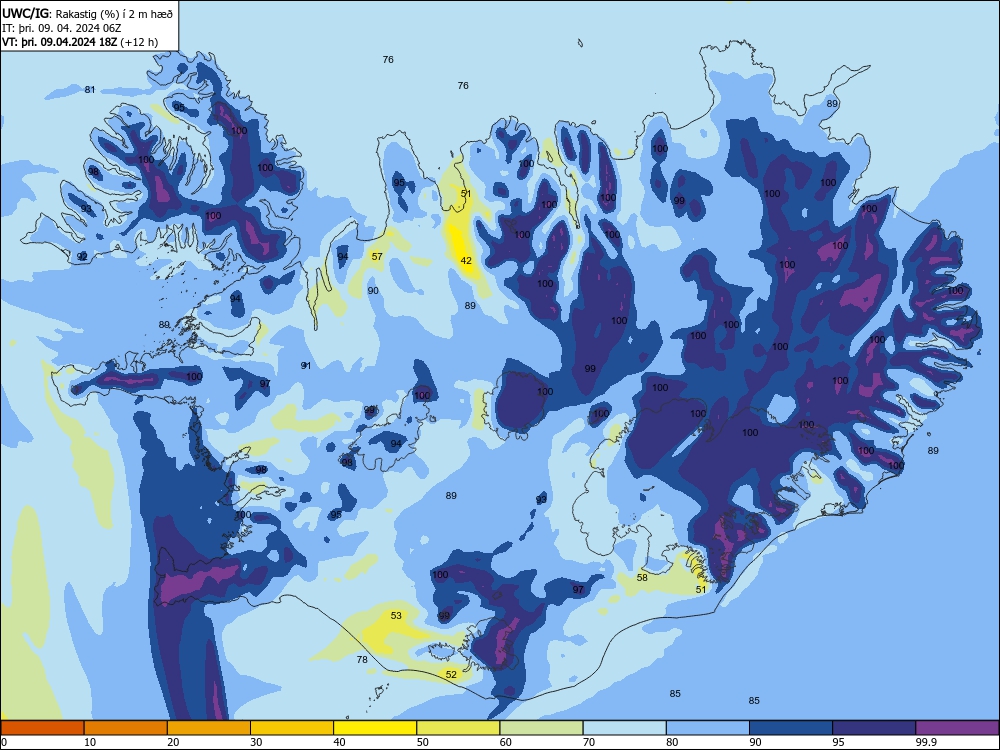This screenshot has width=1000, height=750.
Task: Pick the 40–50 bright yellow legend swatch
Action: point(375,728)
